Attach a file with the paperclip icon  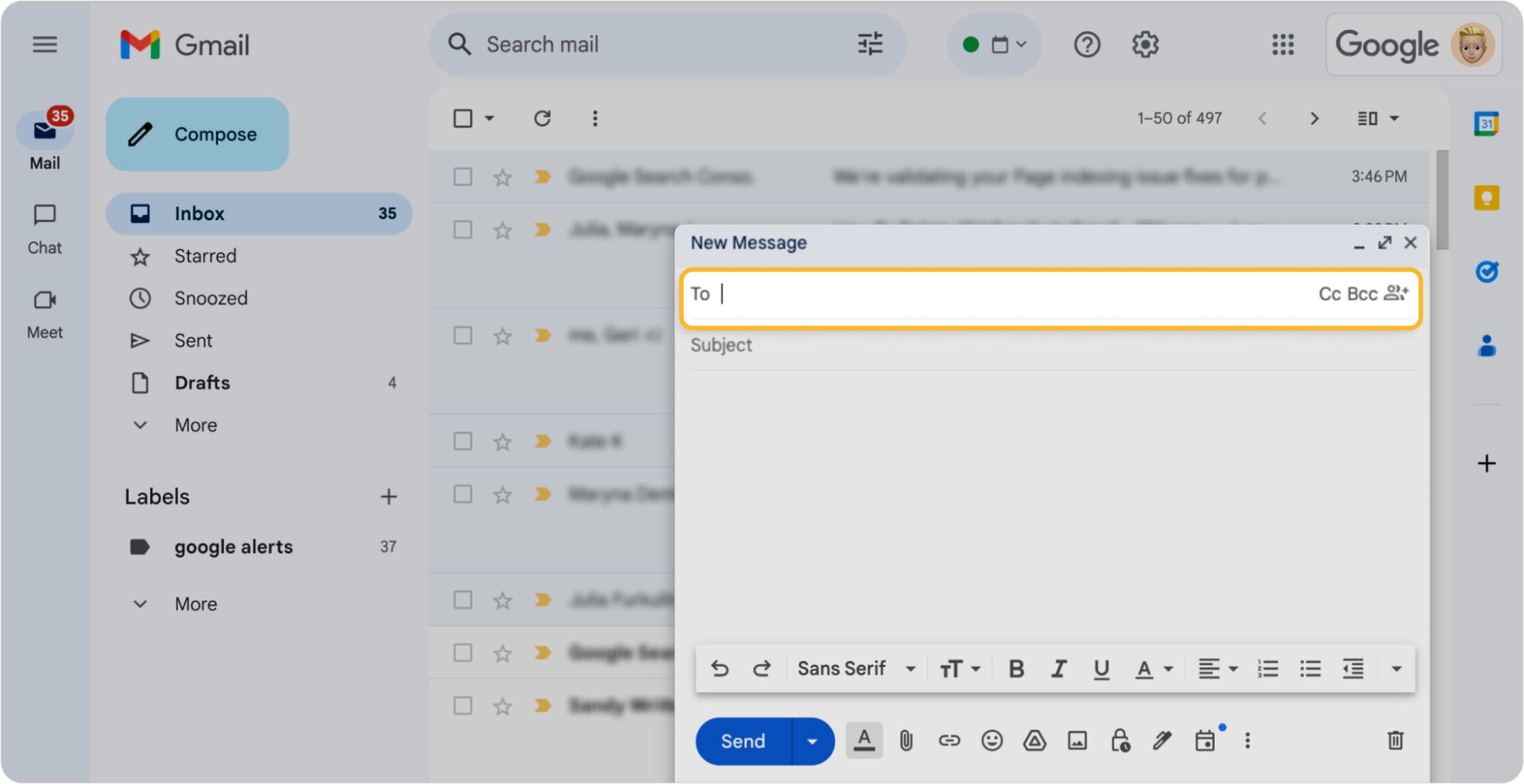point(905,740)
